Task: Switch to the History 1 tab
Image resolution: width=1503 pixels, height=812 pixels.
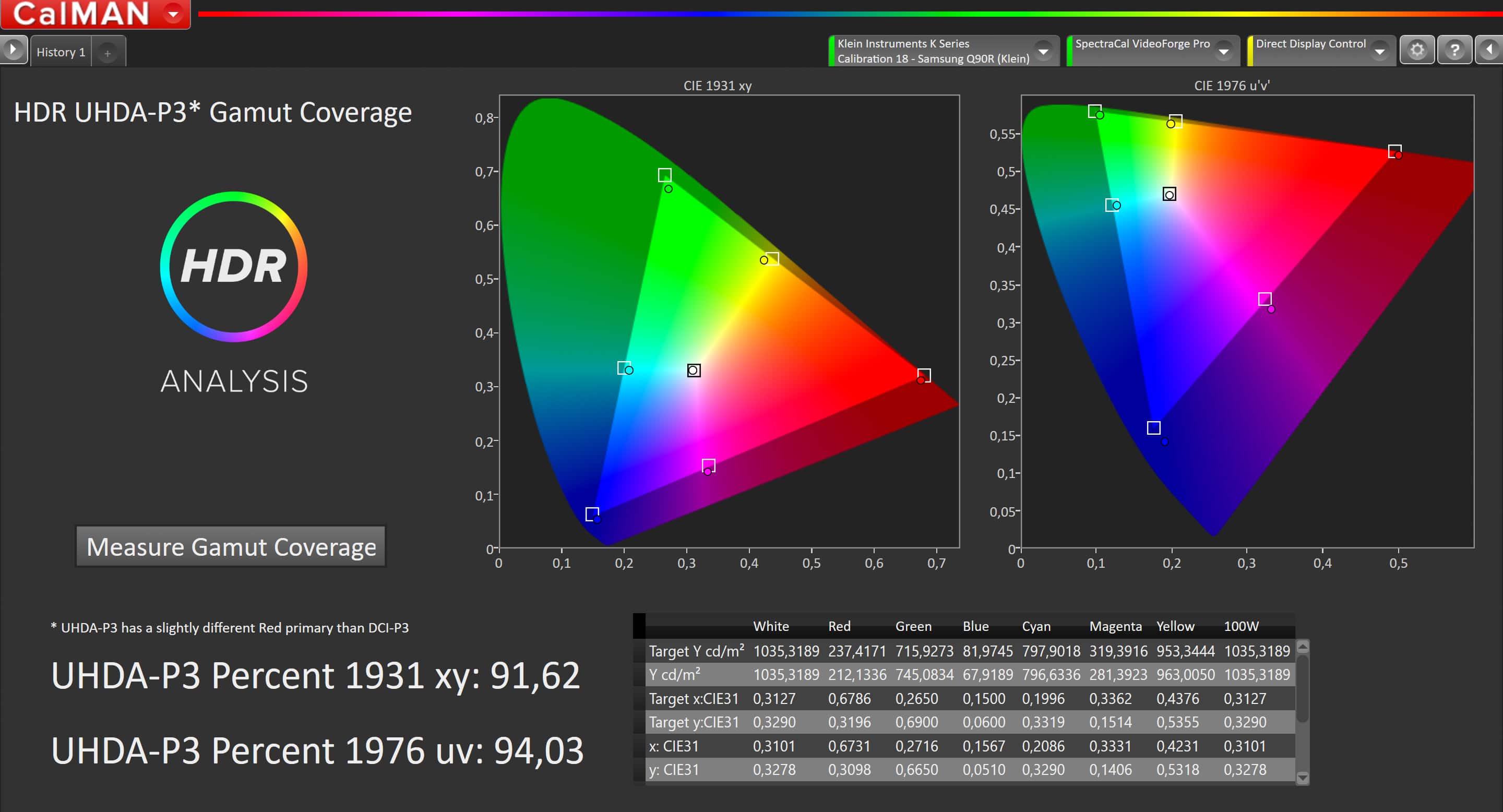Action: coord(61,53)
